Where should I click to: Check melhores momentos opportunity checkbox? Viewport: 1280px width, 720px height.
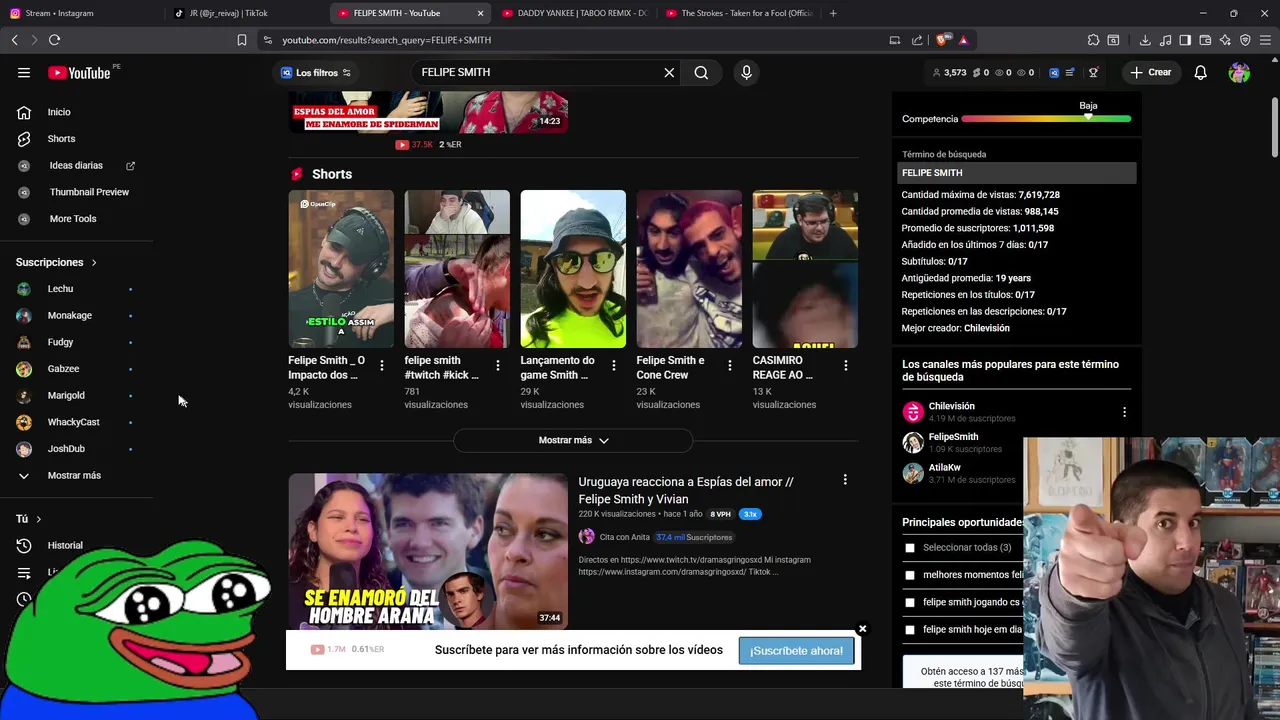[x=910, y=575]
